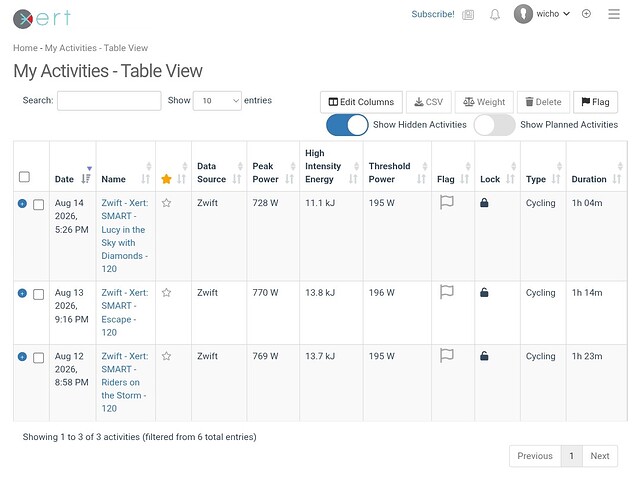Click the Delete button
This screenshot has height=500, width=641.
pyautogui.click(x=543, y=102)
